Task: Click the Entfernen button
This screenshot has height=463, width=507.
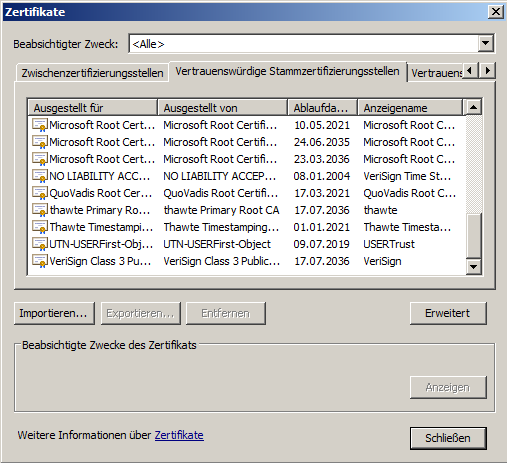Action: pyautogui.click(x=226, y=313)
